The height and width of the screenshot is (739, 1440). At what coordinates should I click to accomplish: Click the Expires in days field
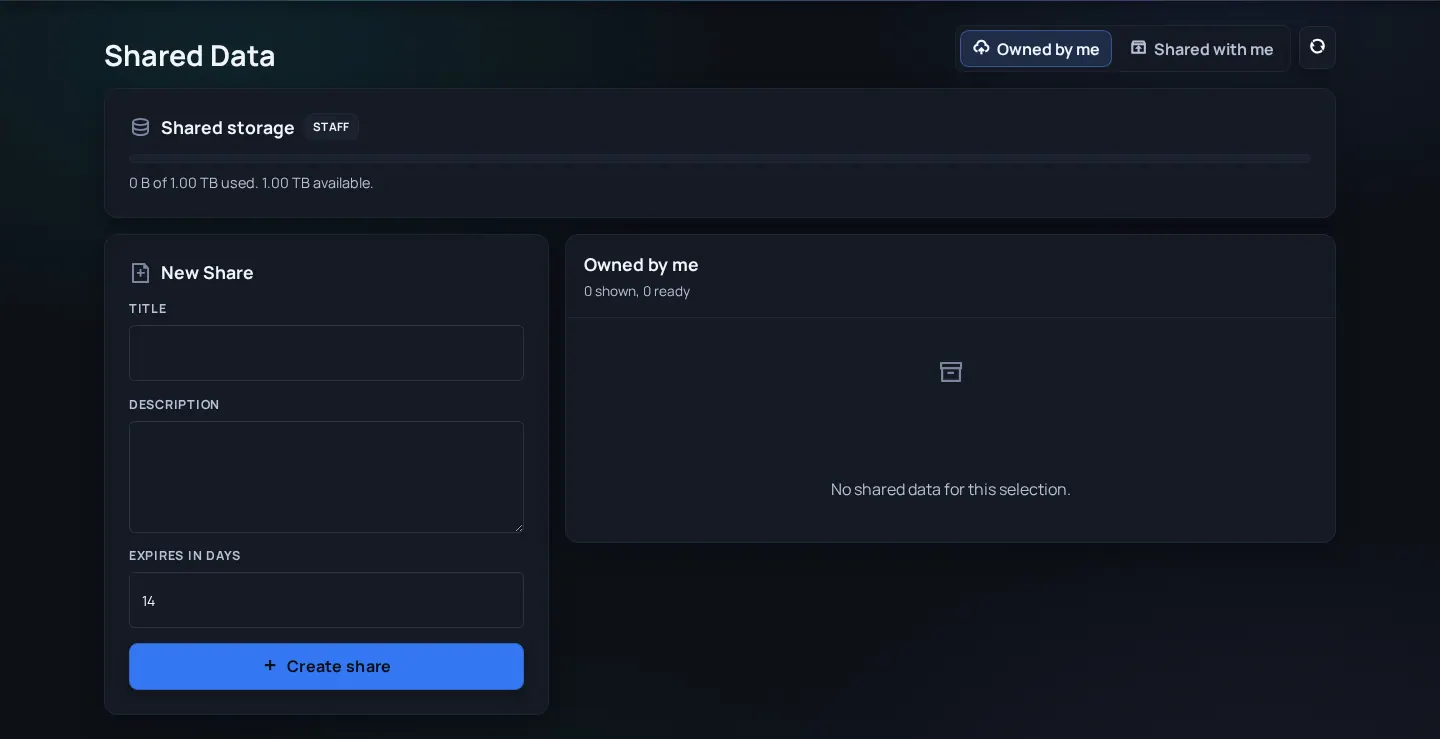(x=326, y=600)
